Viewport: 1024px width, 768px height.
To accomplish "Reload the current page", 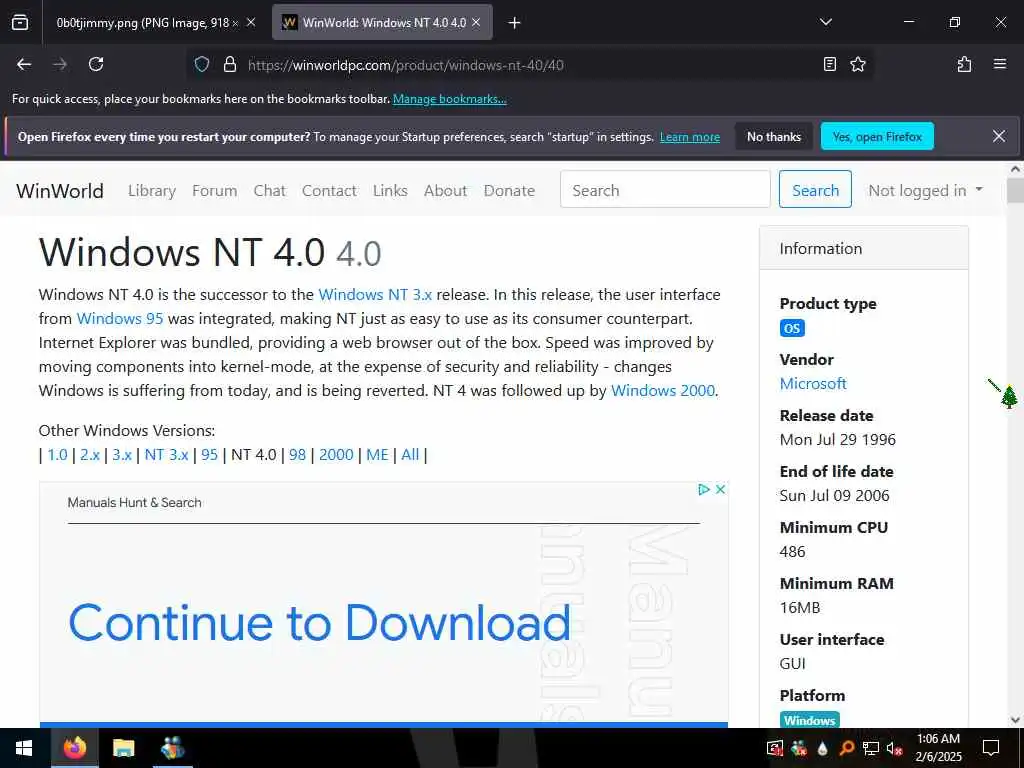I will 96,64.
